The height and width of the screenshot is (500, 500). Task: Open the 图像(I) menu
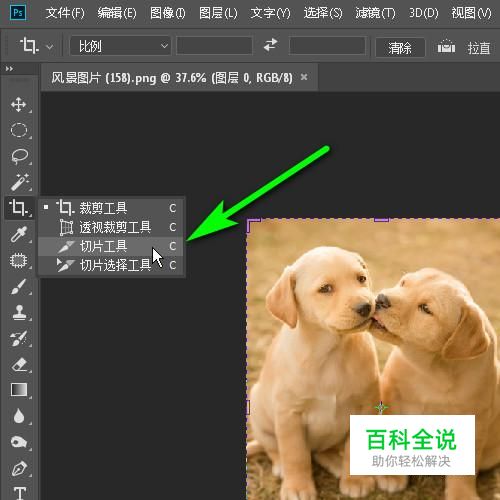coord(167,13)
